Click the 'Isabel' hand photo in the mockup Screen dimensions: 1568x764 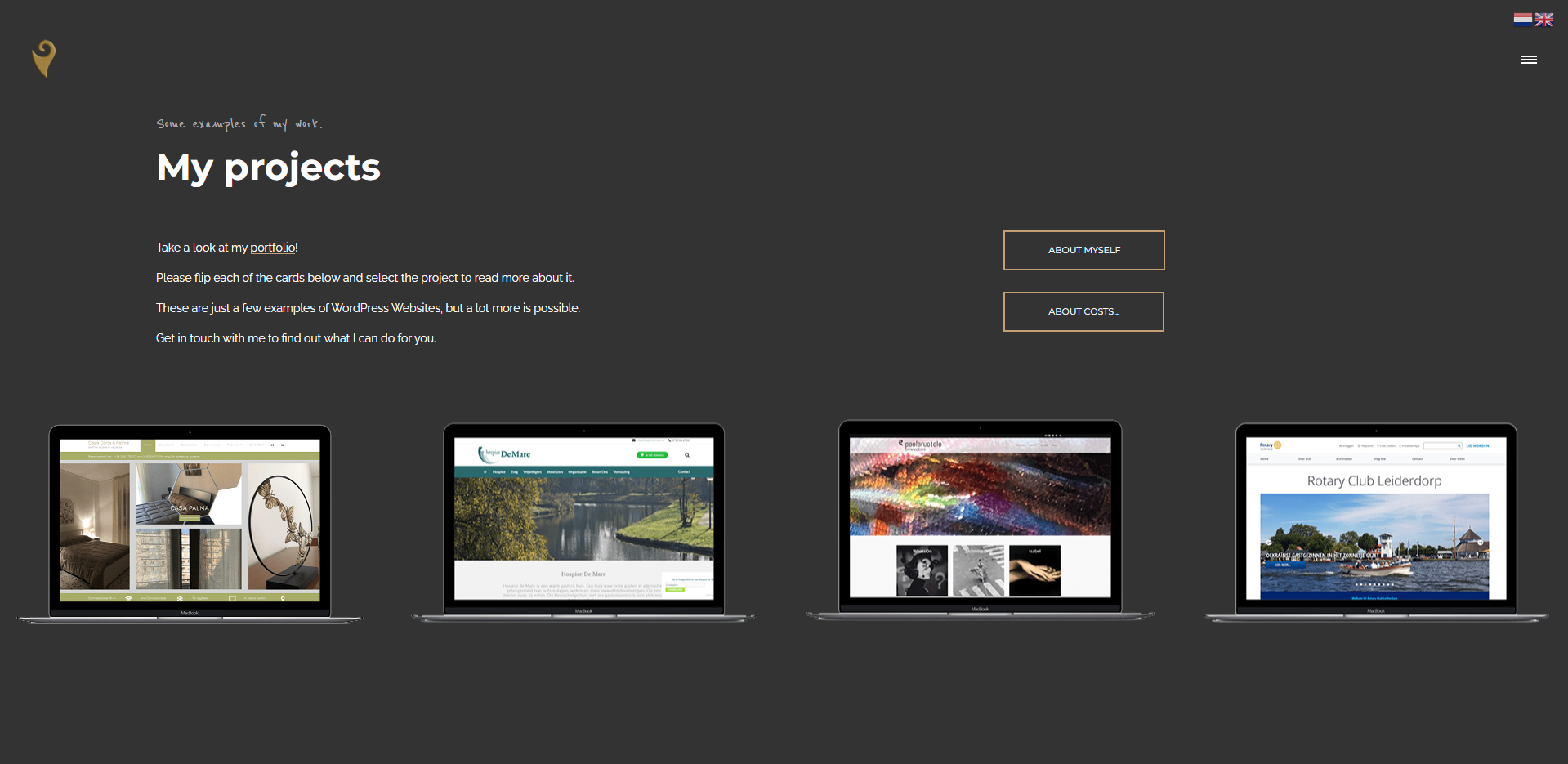[x=1034, y=570]
